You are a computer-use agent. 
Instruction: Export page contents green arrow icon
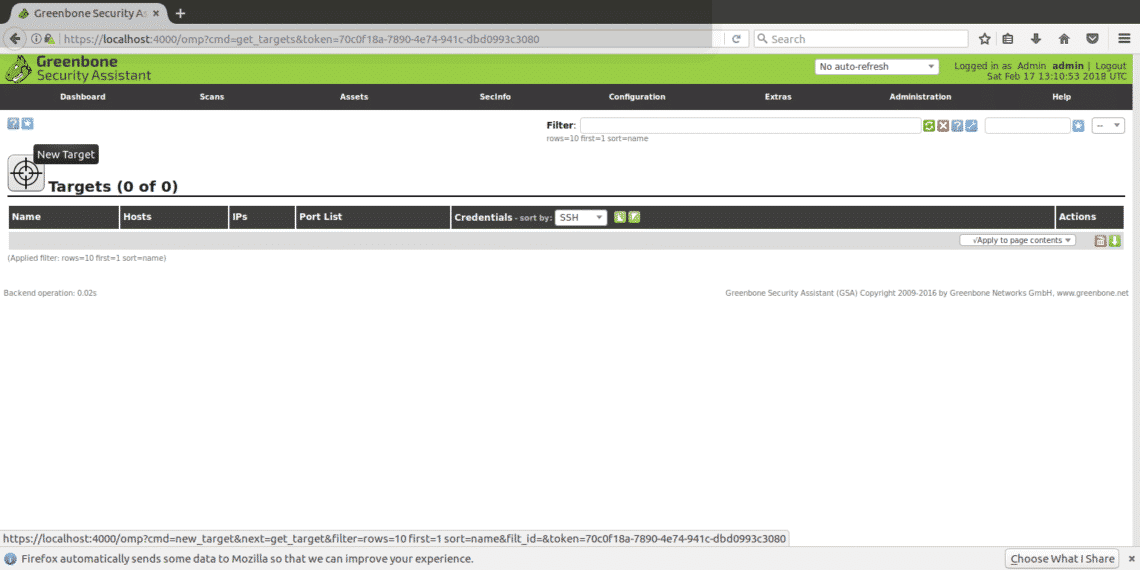(x=1115, y=241)
